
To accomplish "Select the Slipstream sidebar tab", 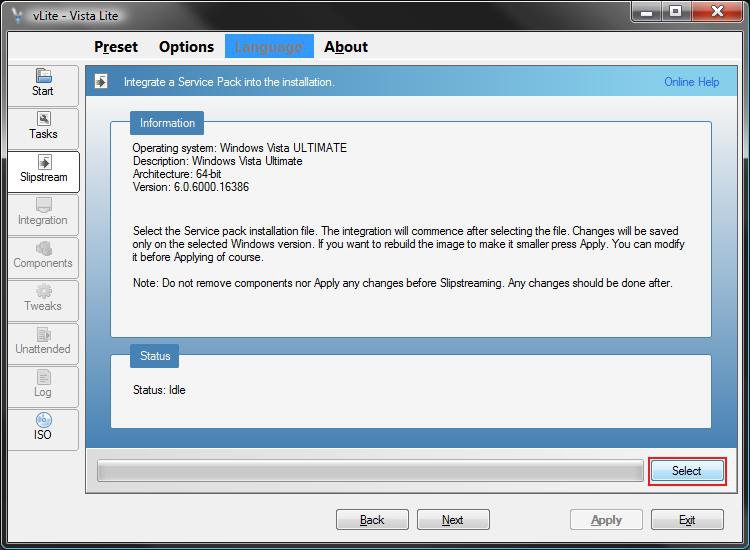I will click(x=43, y=170).
